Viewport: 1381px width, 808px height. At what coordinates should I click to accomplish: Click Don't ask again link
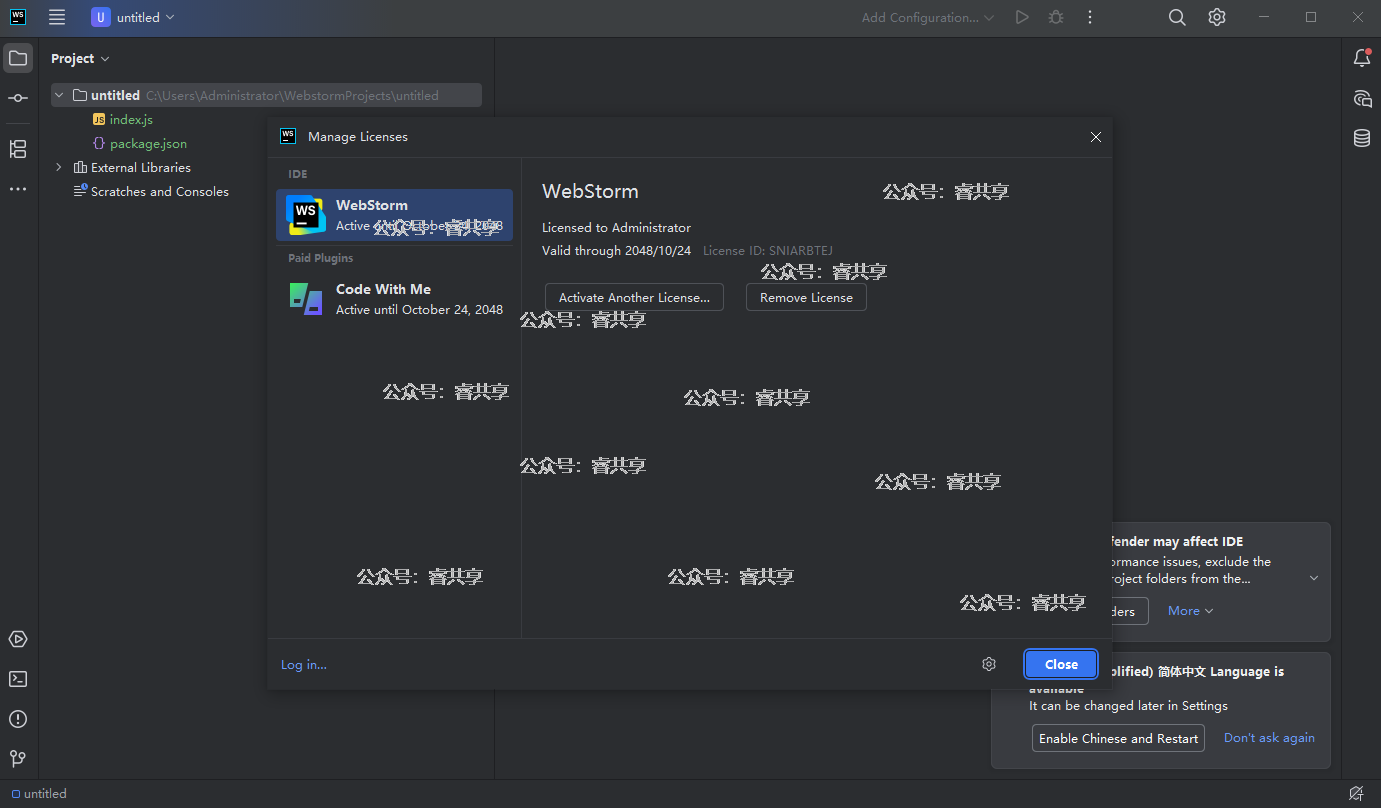pyautogui.click(x=1269, y=738)
